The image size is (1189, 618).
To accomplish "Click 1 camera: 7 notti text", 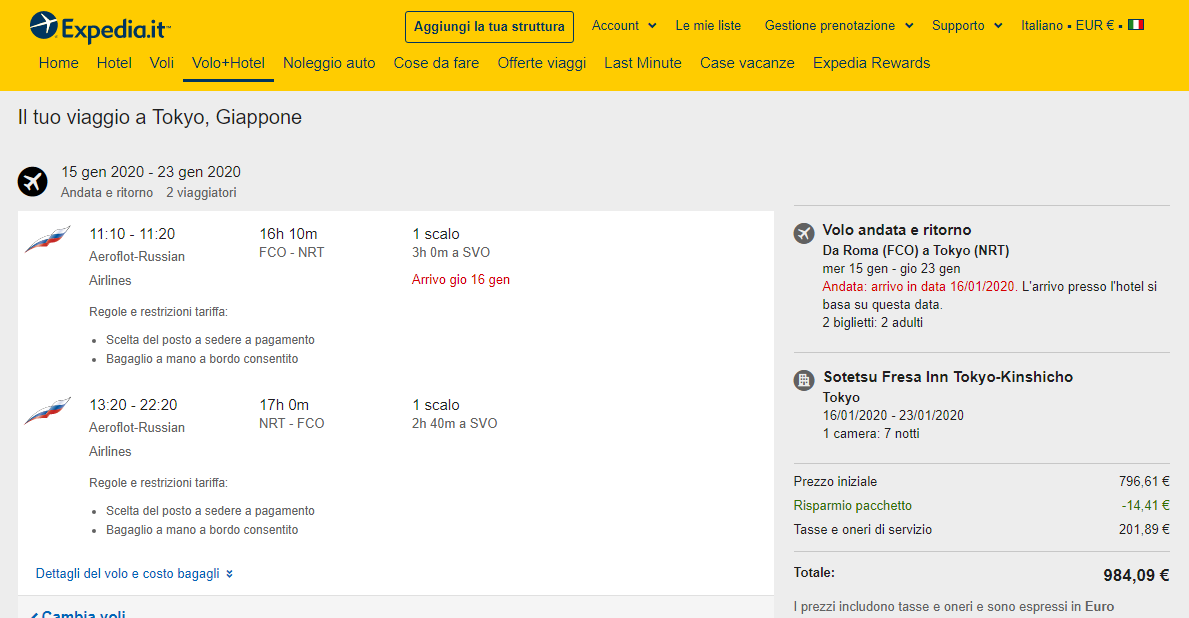I will pos(871,434).
